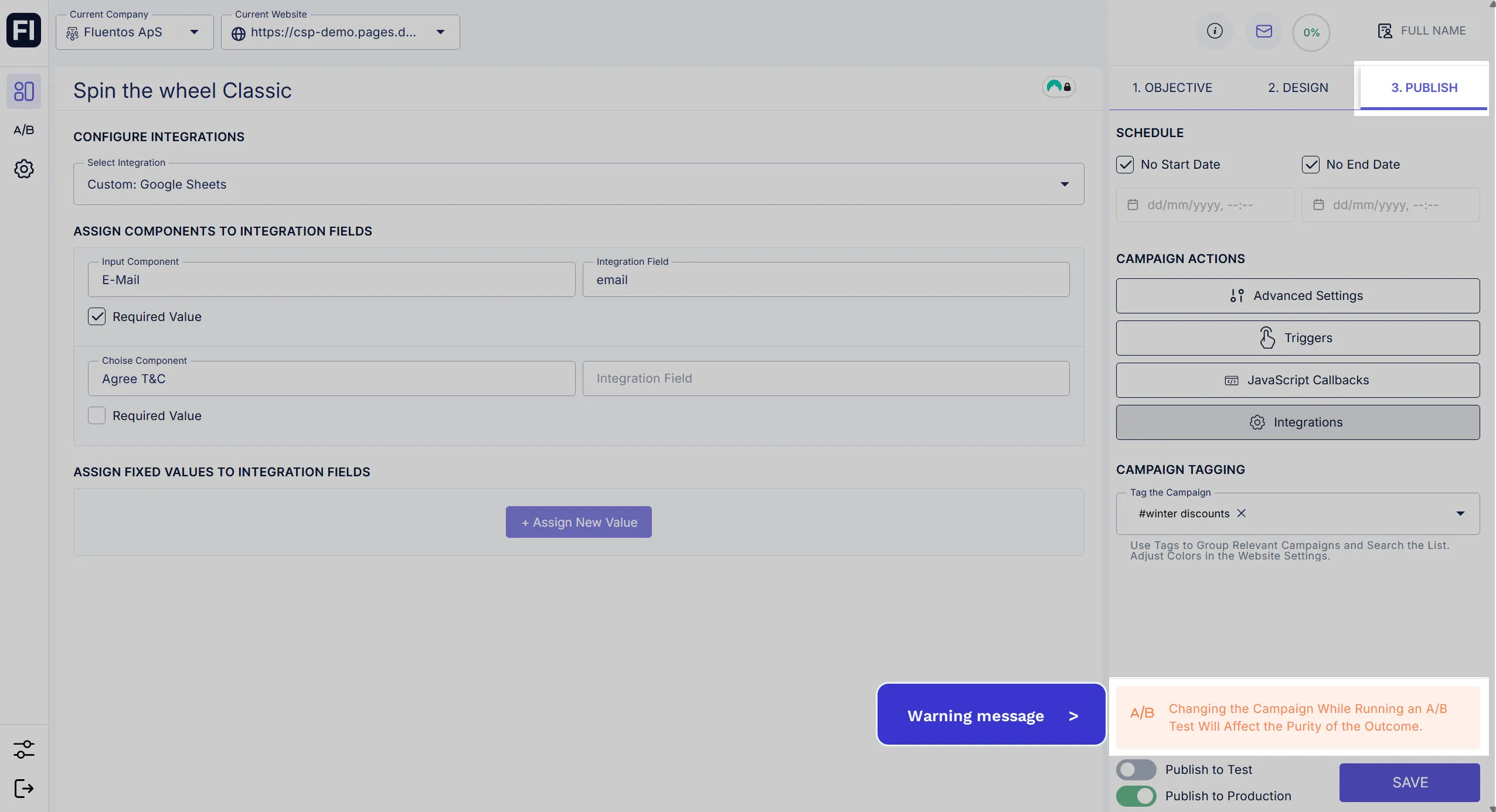Expand the Select Integration dropdown
Screen dimensions: 1496x812
point(1065,185)
